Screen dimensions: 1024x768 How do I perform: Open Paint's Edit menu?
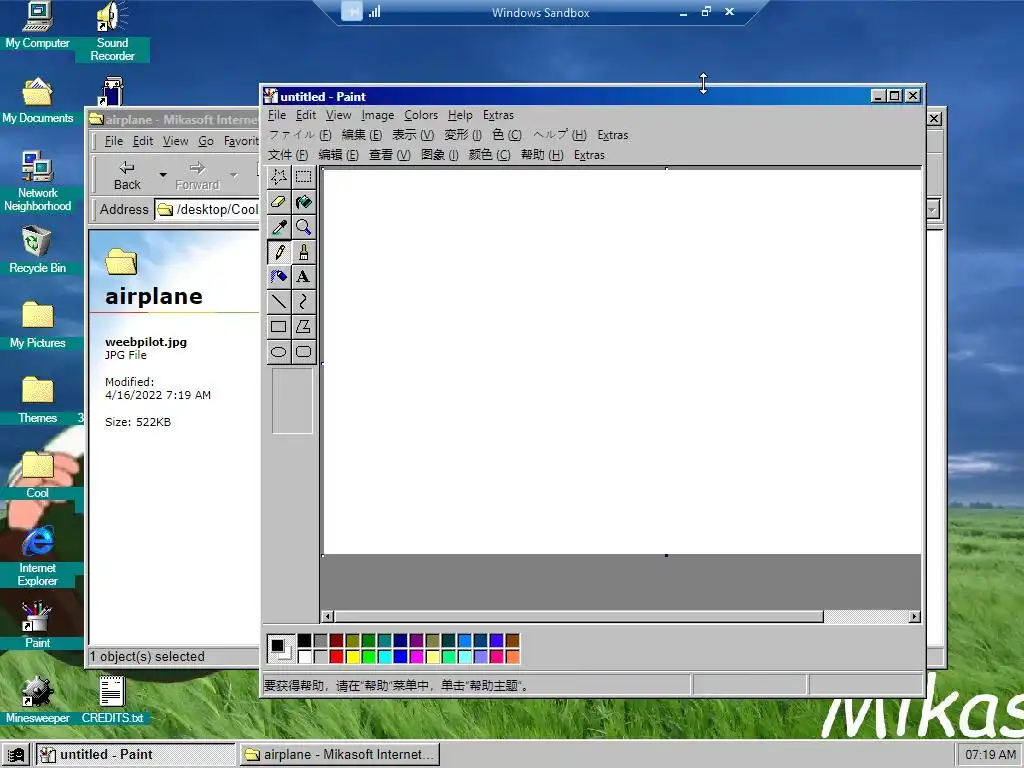(x=306, y=115)
